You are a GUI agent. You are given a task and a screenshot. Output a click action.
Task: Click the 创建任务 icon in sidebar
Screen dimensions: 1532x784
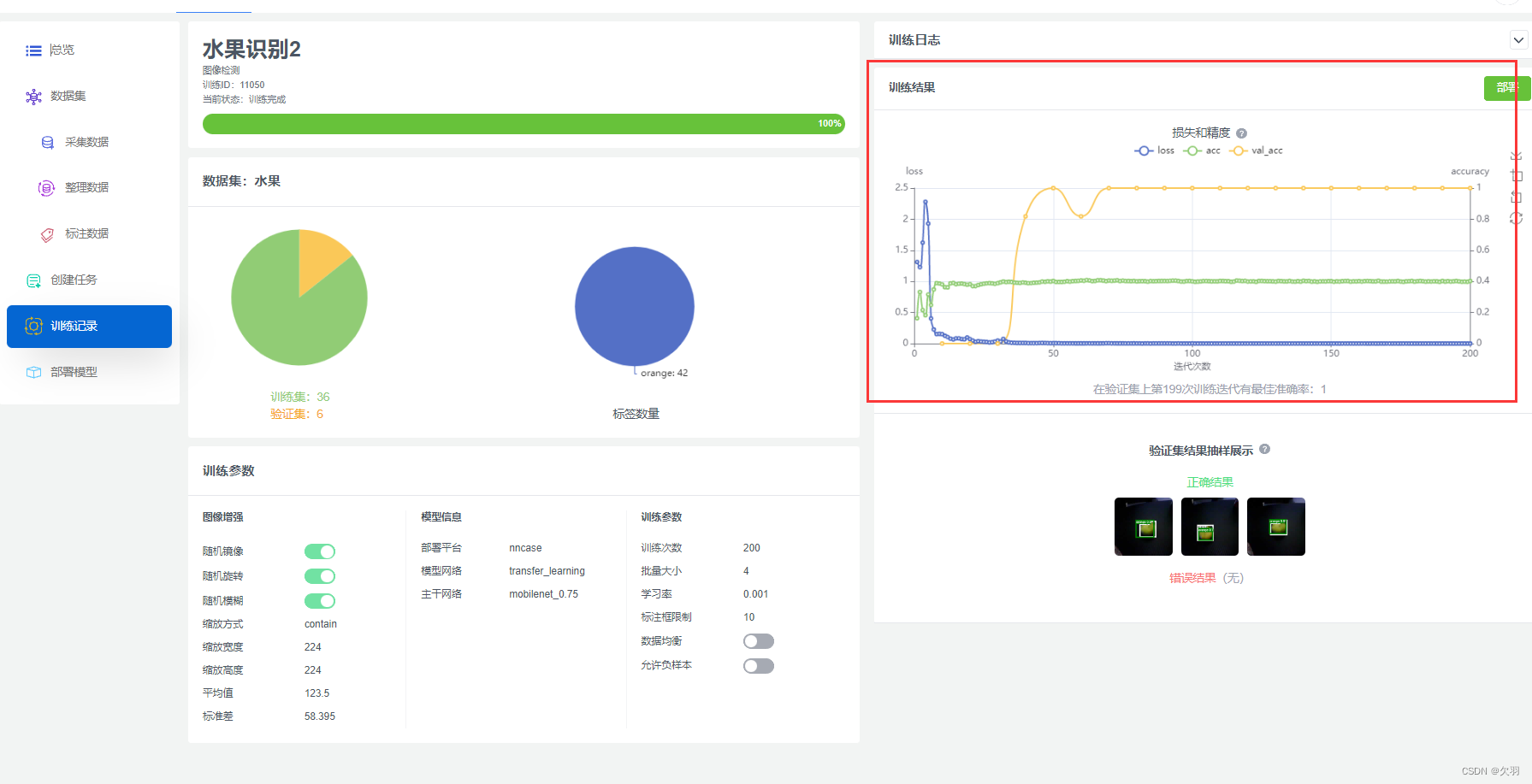33,280
